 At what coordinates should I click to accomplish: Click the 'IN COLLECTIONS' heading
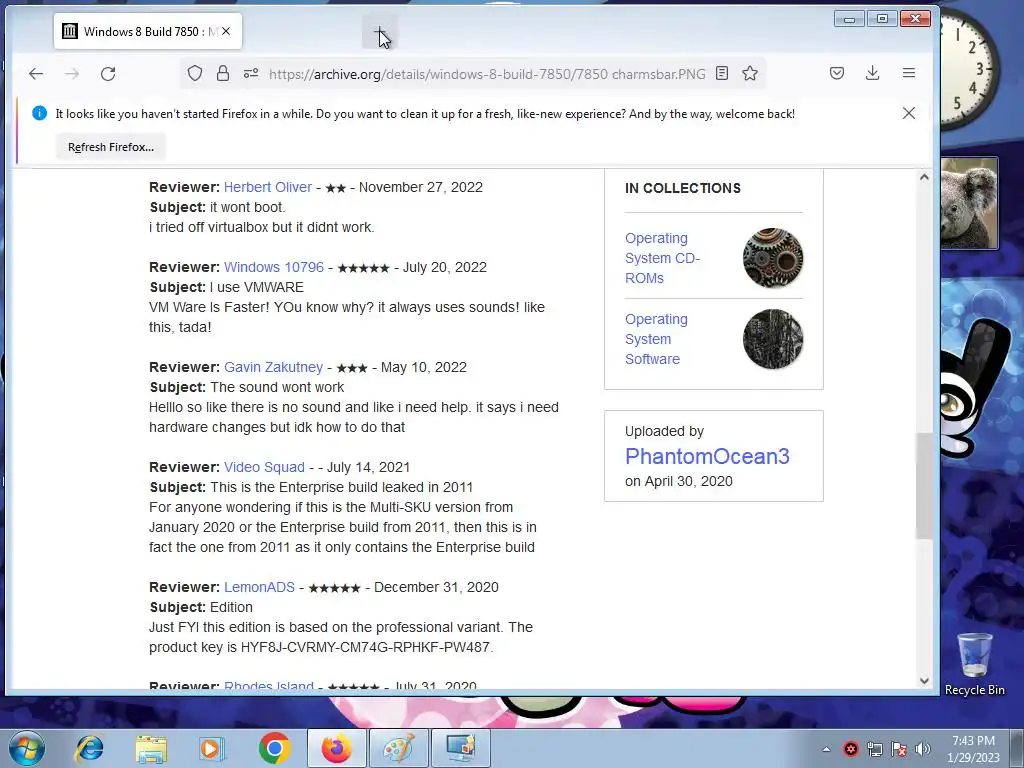click(682, 188)
